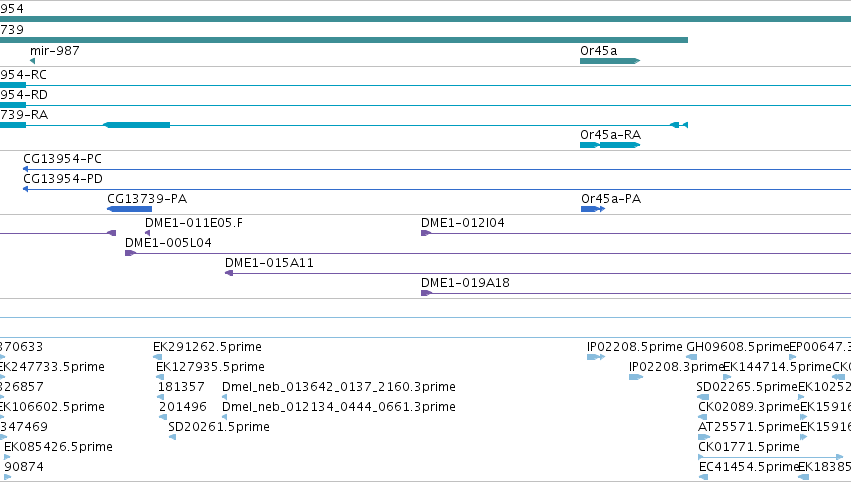Click the DME1-019A18 label
The image size is (851, 482).
point(465,283)
